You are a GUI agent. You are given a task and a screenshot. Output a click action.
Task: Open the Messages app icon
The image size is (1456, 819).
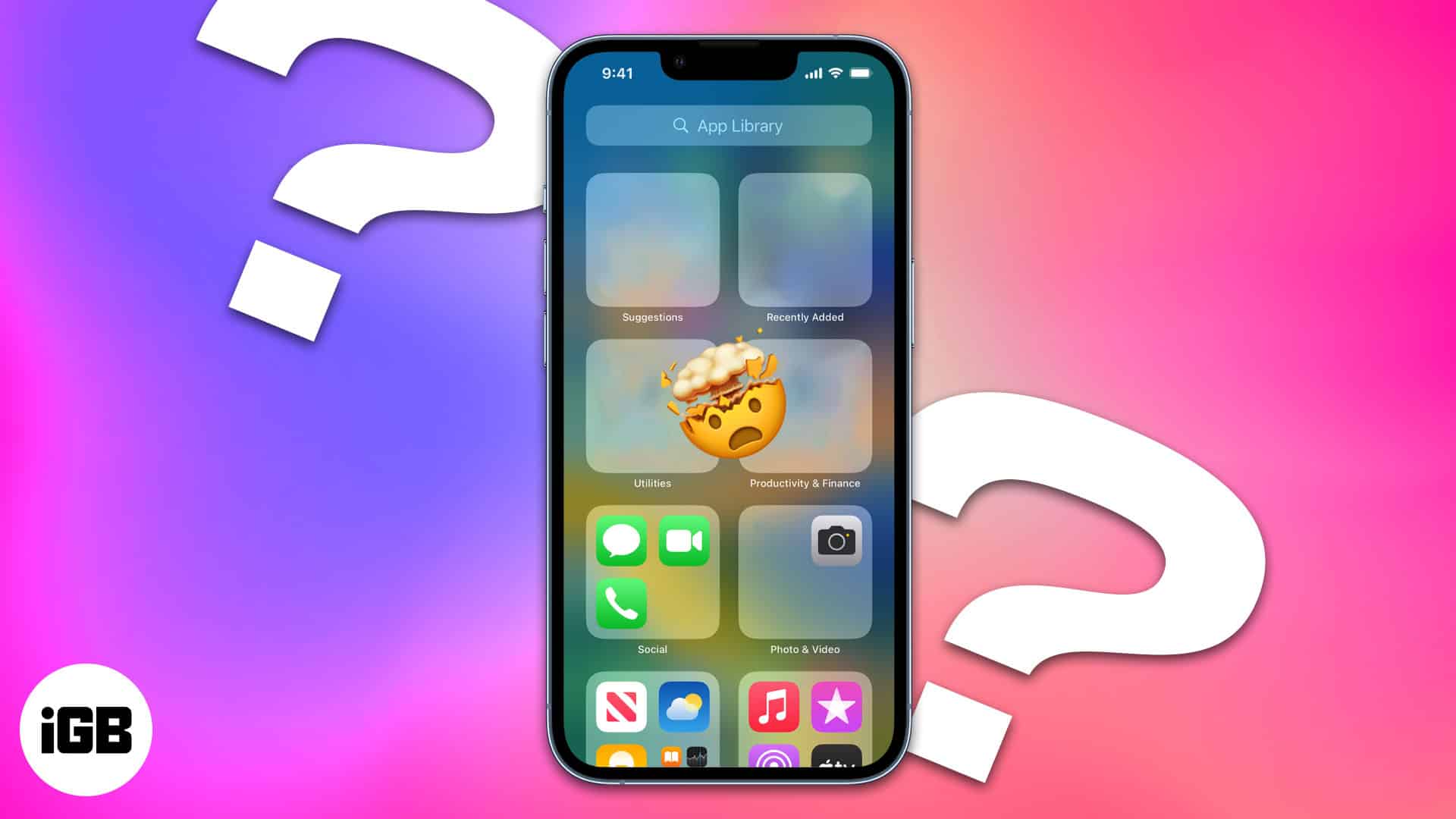[x=622, y=540]
